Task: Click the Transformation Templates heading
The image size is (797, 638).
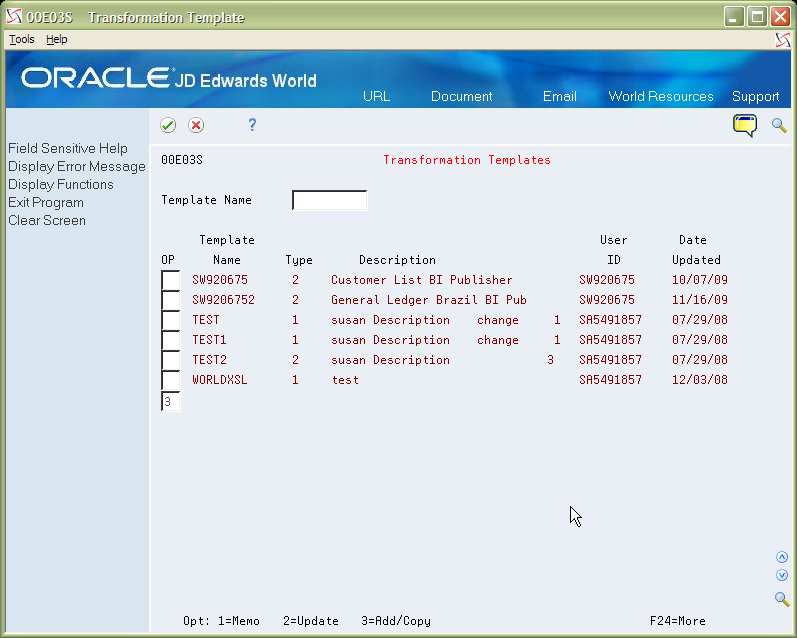Action: [467, 160]
